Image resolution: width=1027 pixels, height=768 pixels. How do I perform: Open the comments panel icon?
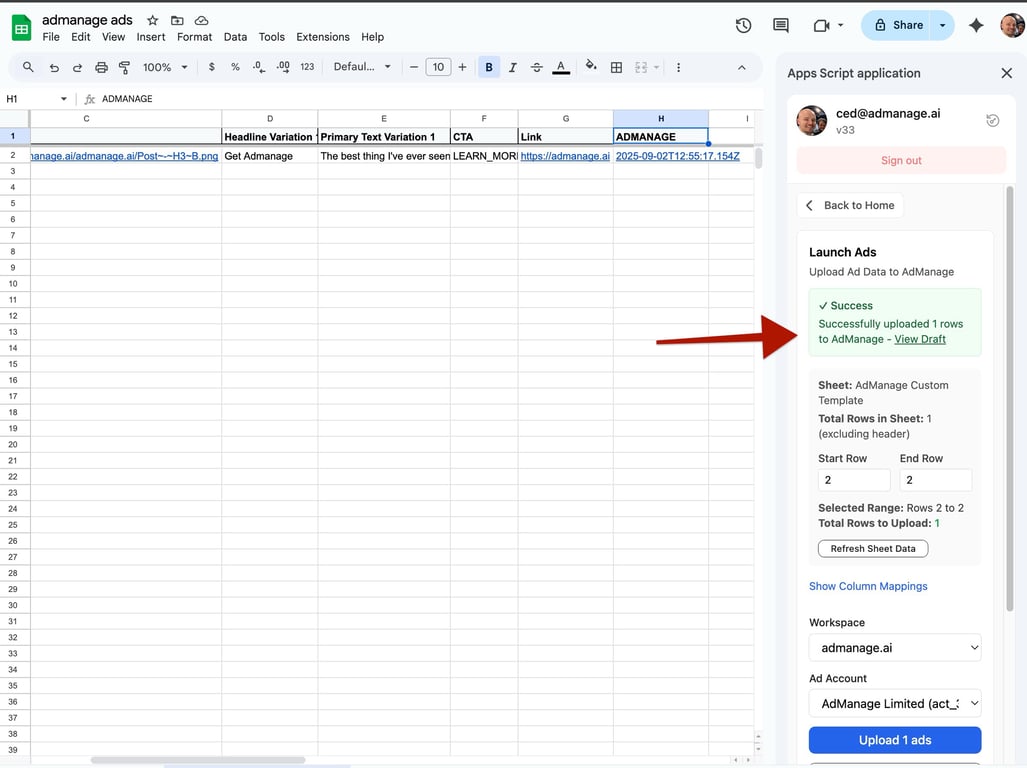click(780, 26)
